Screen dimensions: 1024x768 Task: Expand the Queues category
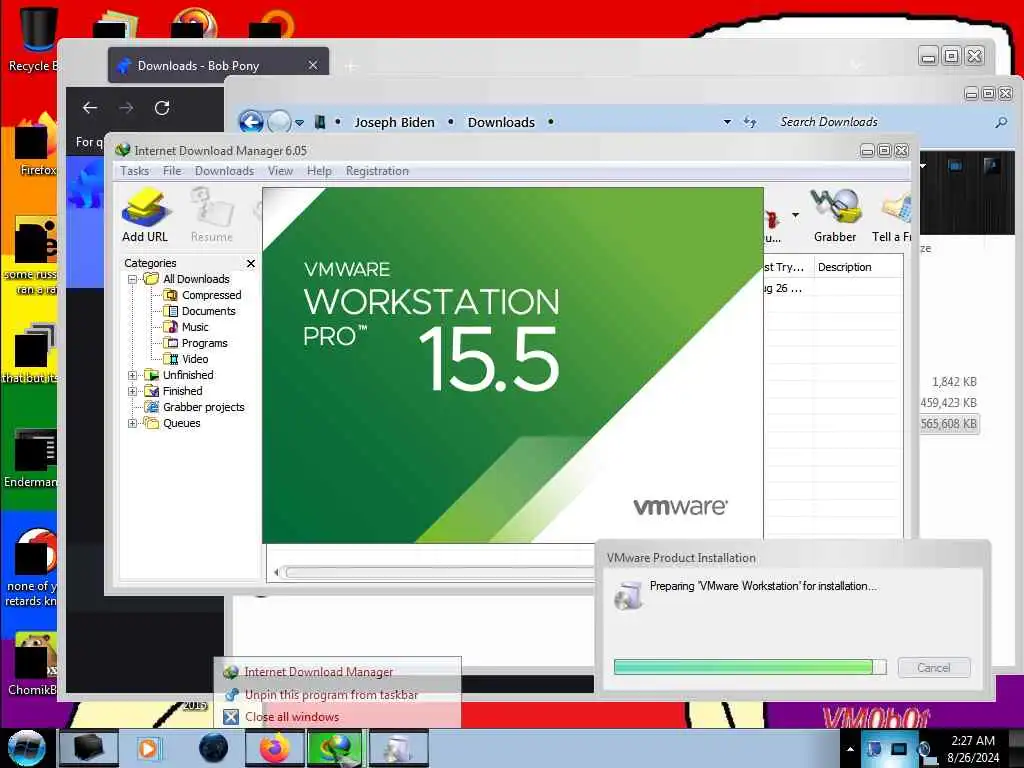coord(132,423)
